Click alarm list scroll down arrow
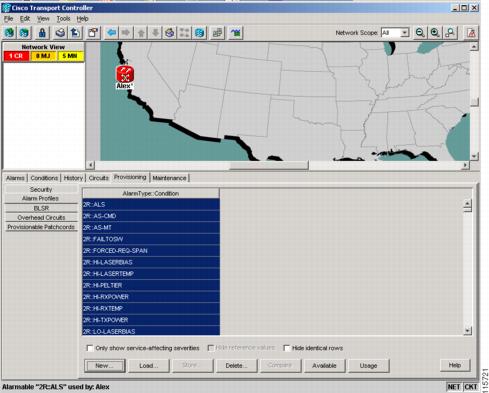Screen dimensions: 489x393 468,331
